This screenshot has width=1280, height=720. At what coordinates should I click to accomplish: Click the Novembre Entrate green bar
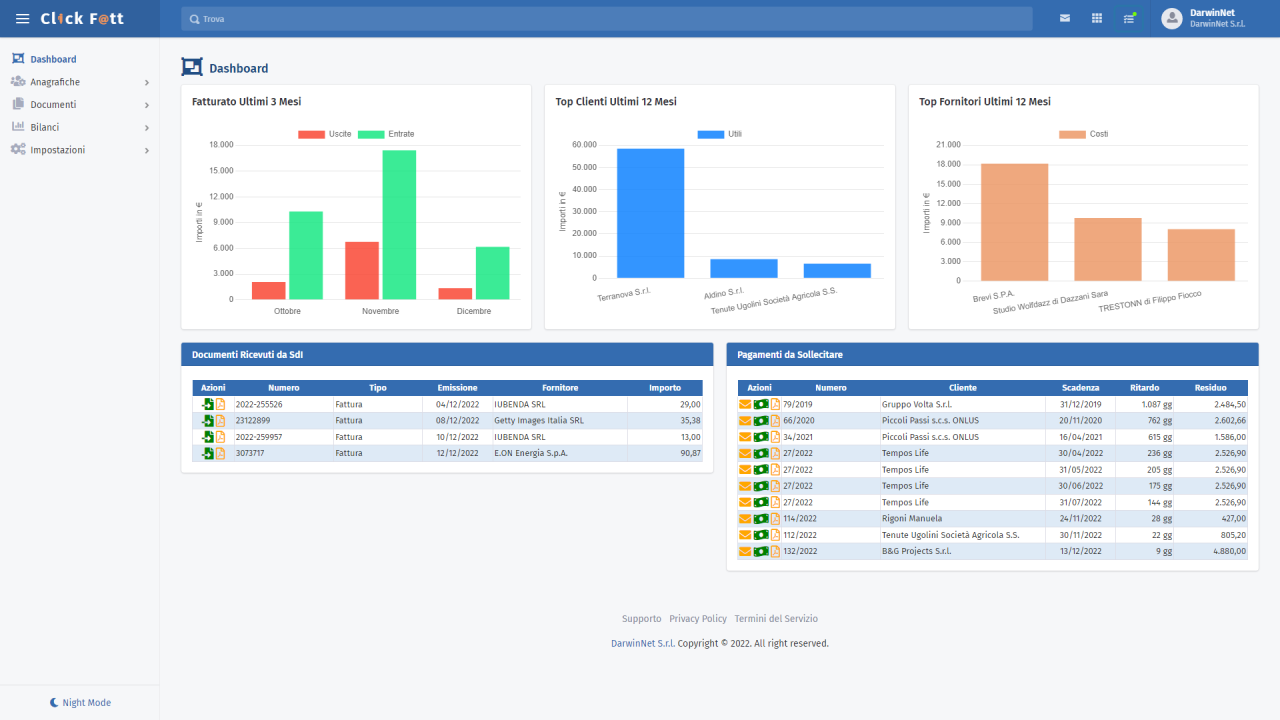[399, 225]
